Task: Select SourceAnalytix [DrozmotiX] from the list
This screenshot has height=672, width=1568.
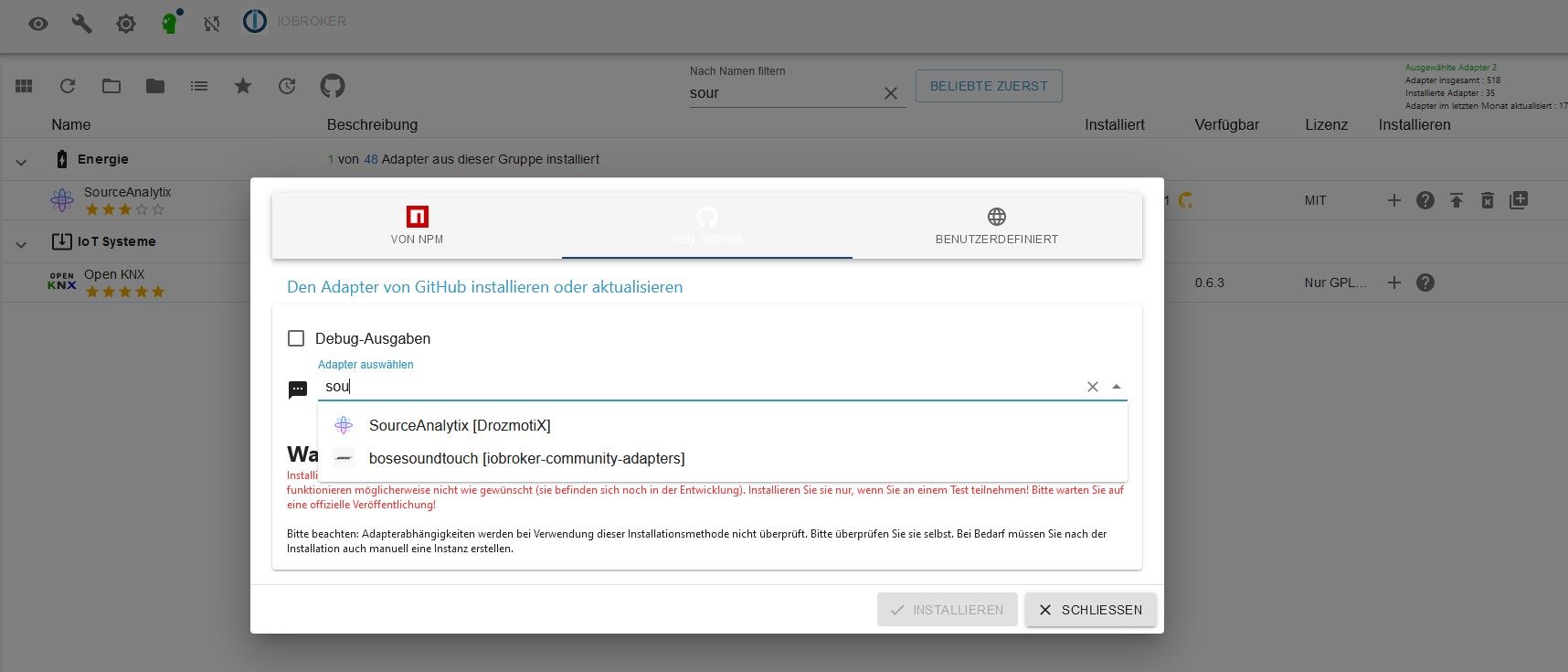Action: click(723, 425)
